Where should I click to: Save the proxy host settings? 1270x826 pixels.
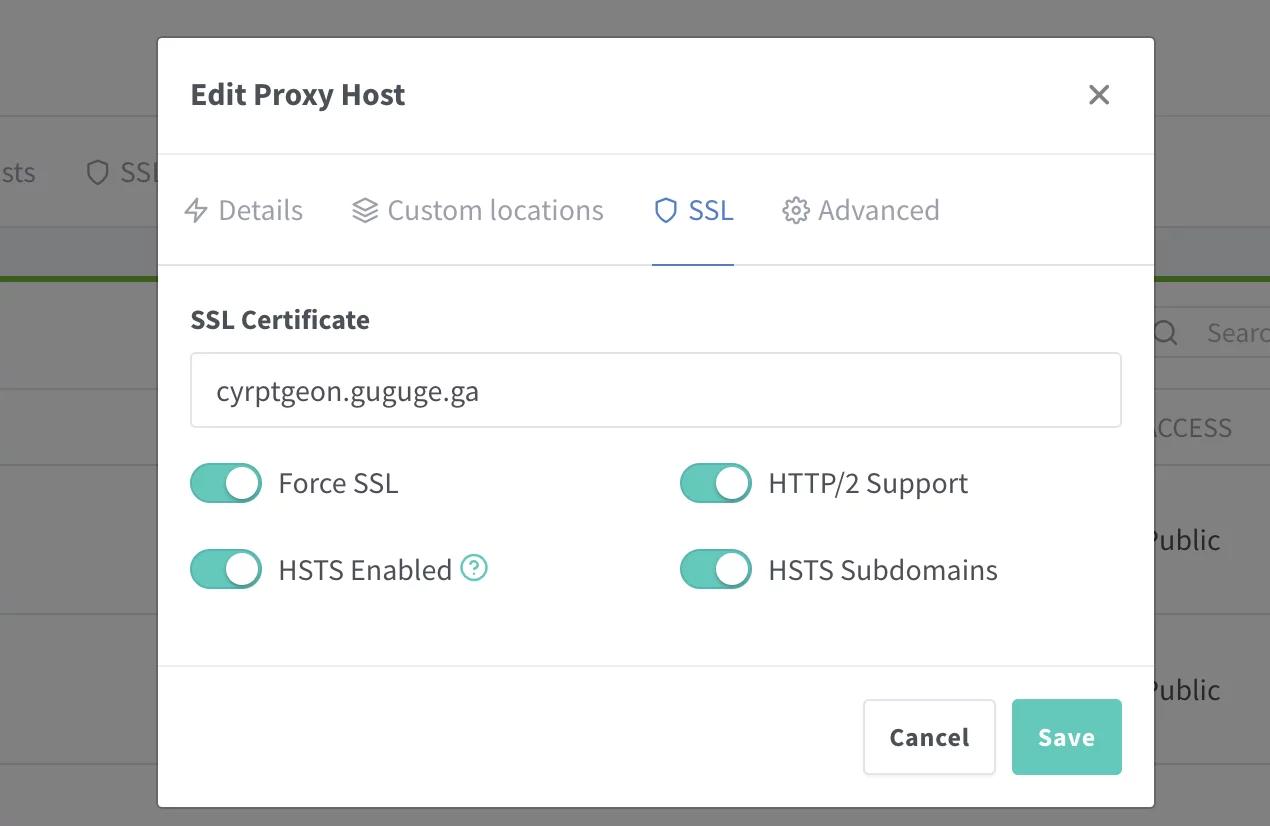click(x=1066, y=737)
